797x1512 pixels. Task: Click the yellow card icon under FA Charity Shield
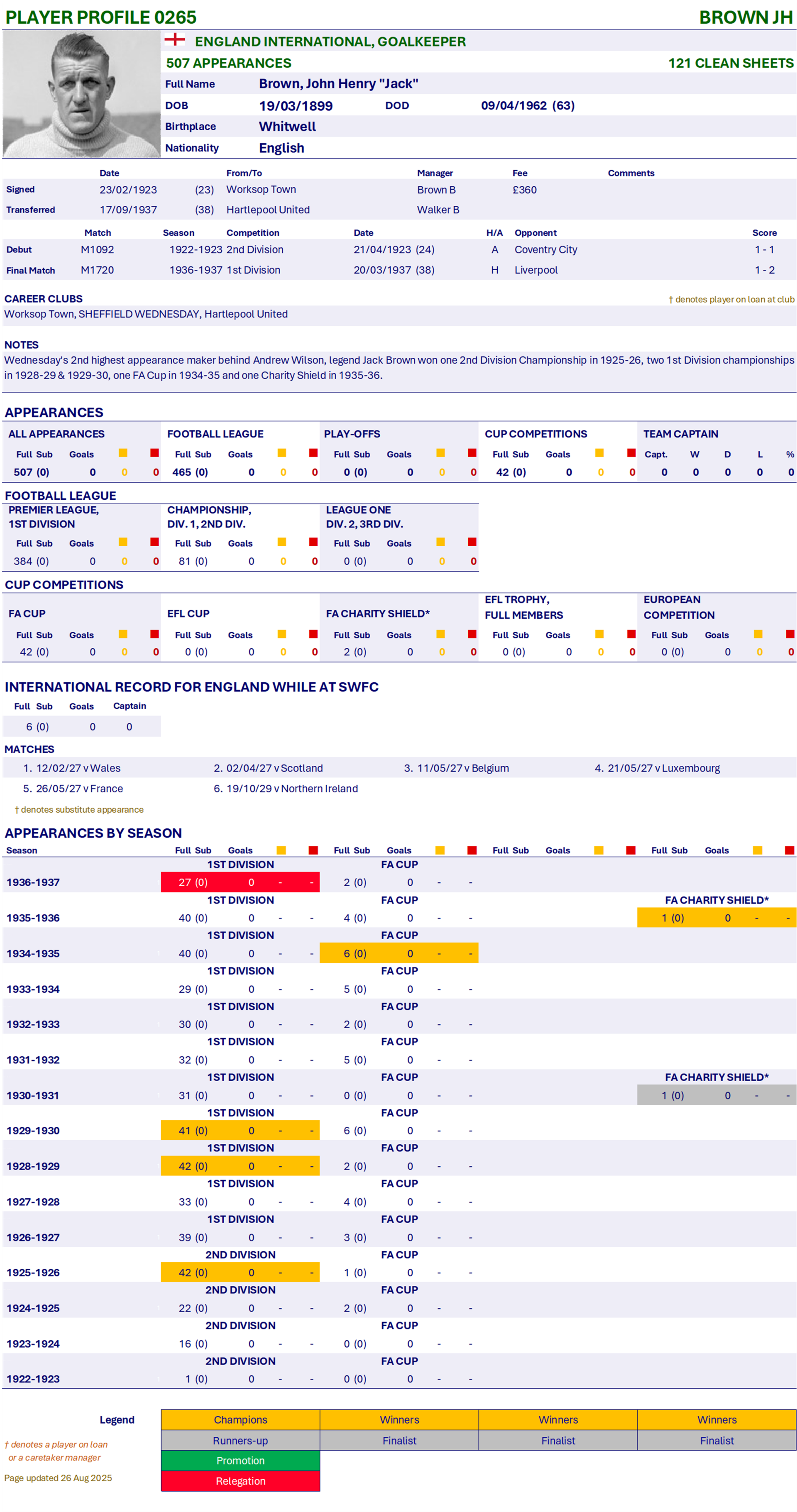coord(441,635)
